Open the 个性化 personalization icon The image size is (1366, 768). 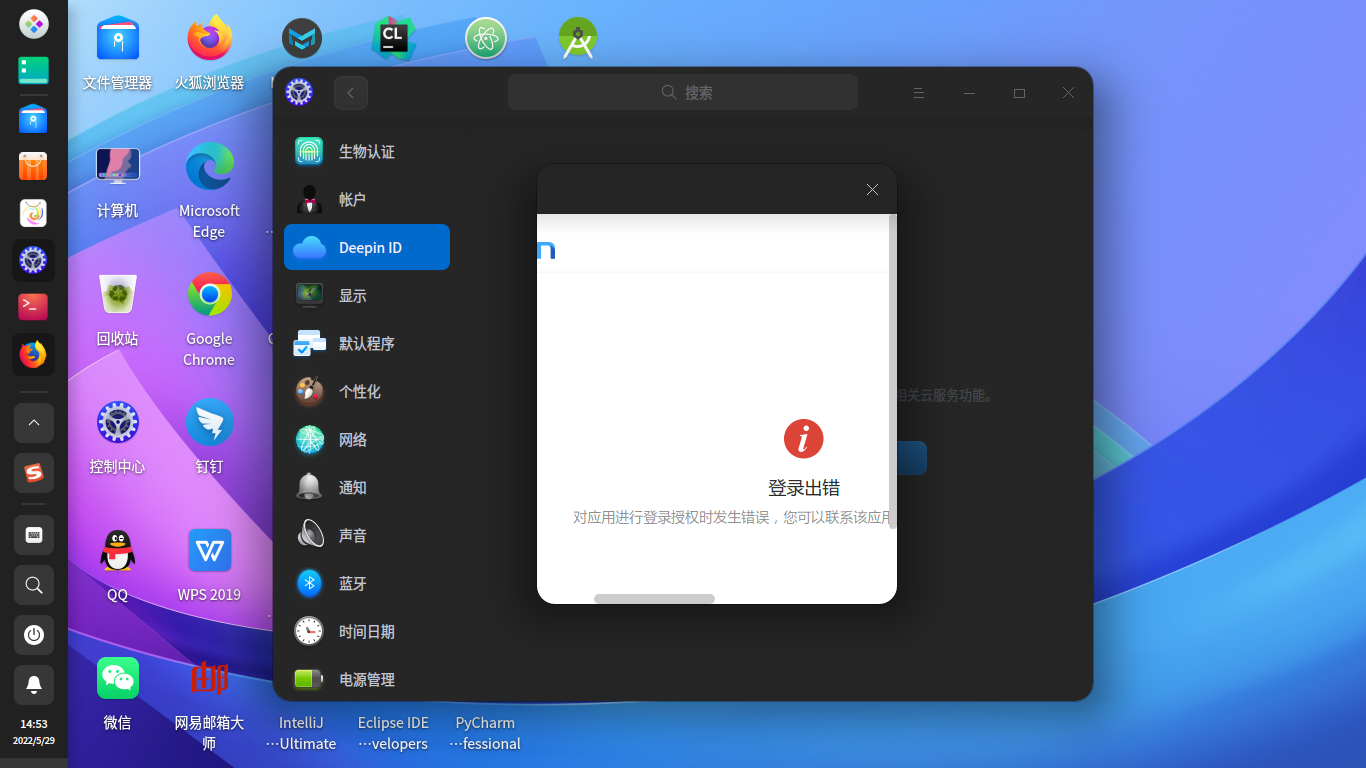[x=309, y=391]
